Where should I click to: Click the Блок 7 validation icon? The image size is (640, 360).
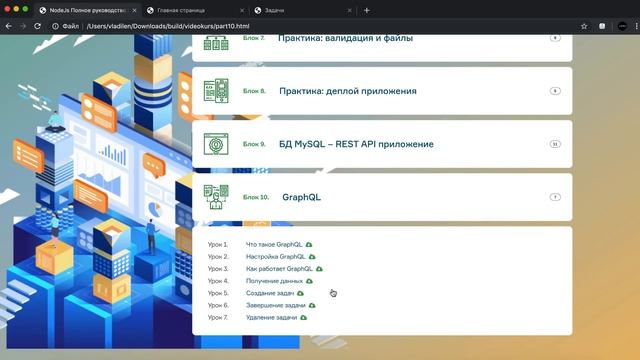click(216, 42)
